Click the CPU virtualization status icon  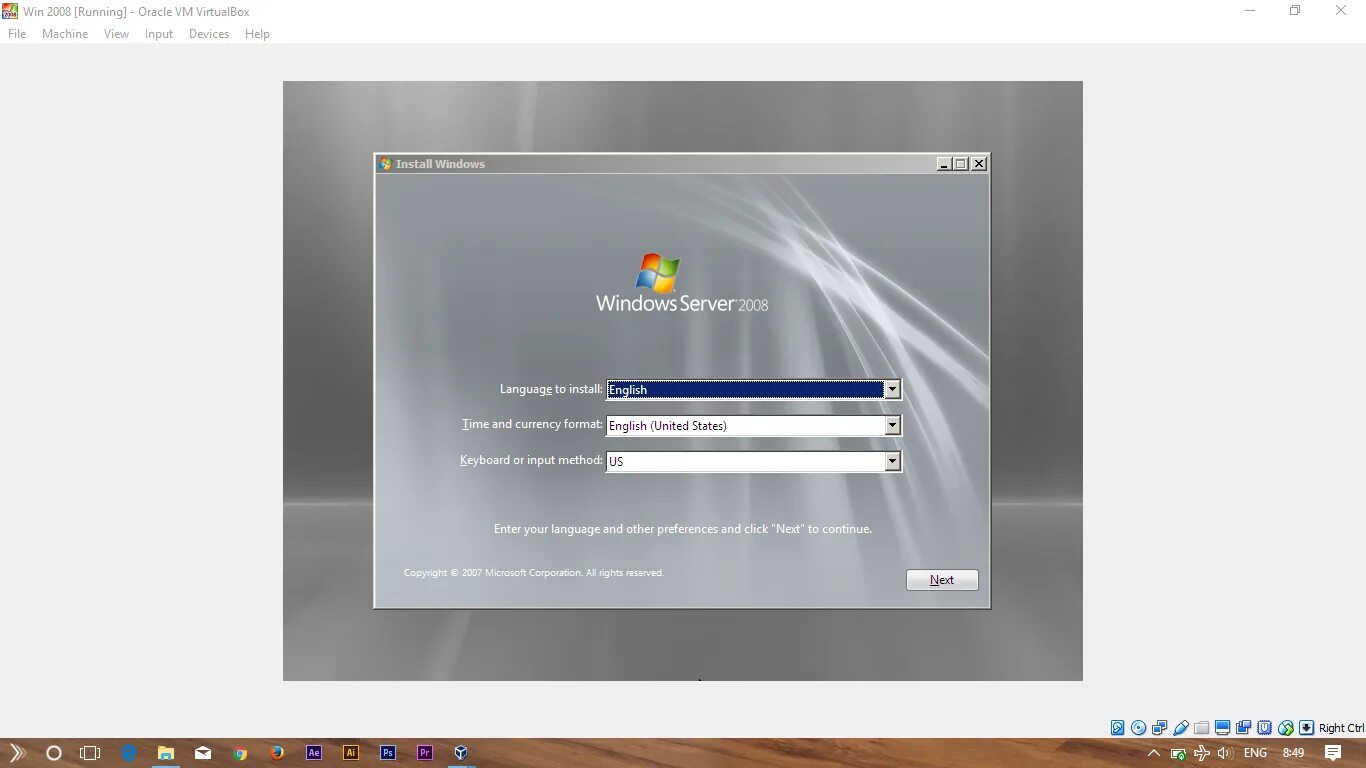[x=1265, y=728]
